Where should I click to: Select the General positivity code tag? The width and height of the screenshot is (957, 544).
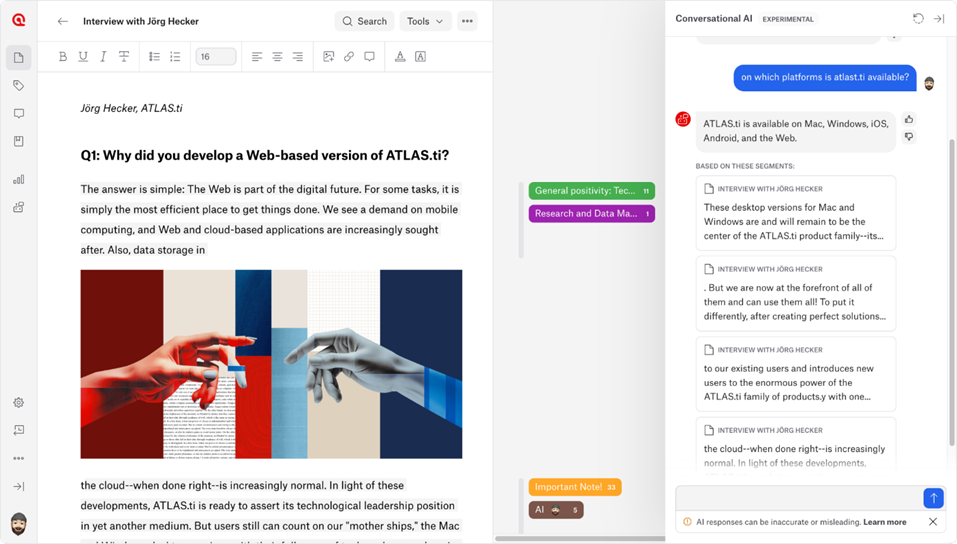point(591,191)
